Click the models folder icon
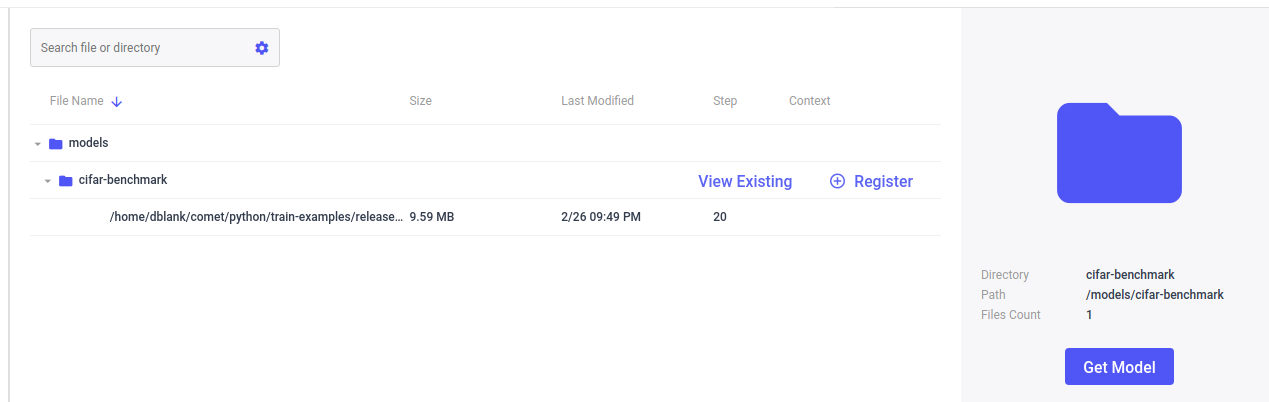 pos(56,144)
